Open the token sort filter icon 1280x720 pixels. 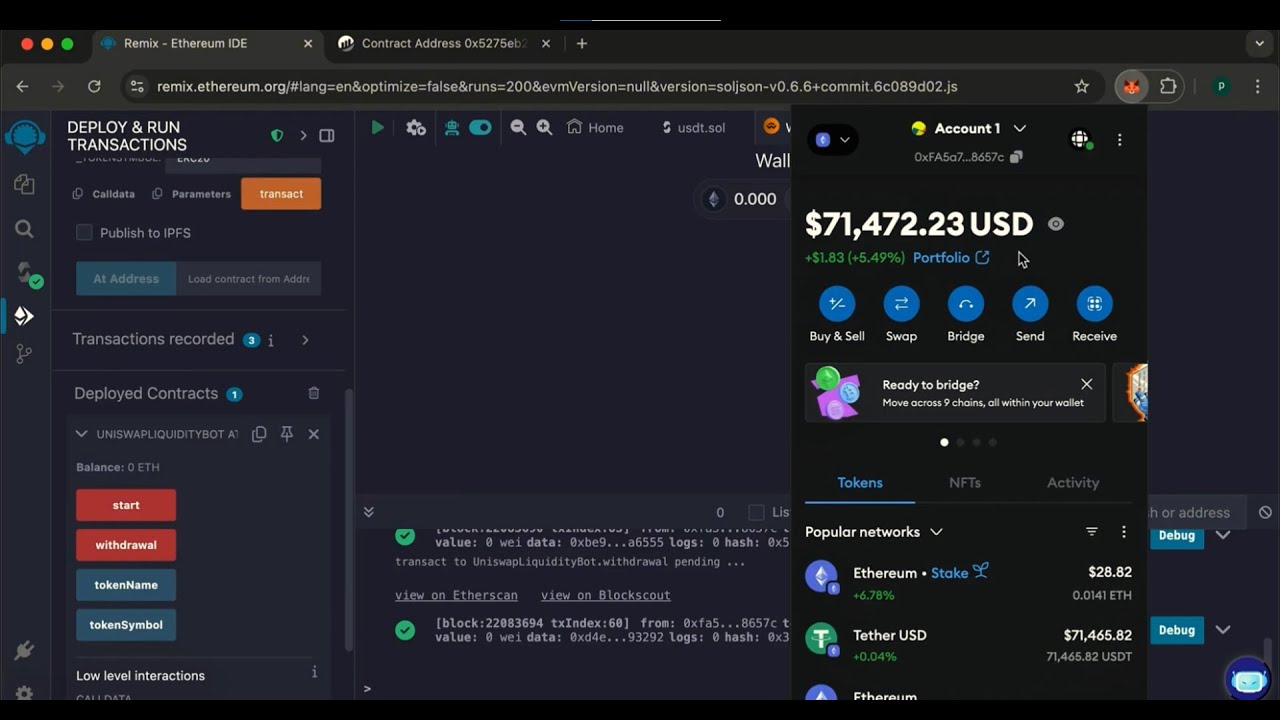(x=1092, y=532)
